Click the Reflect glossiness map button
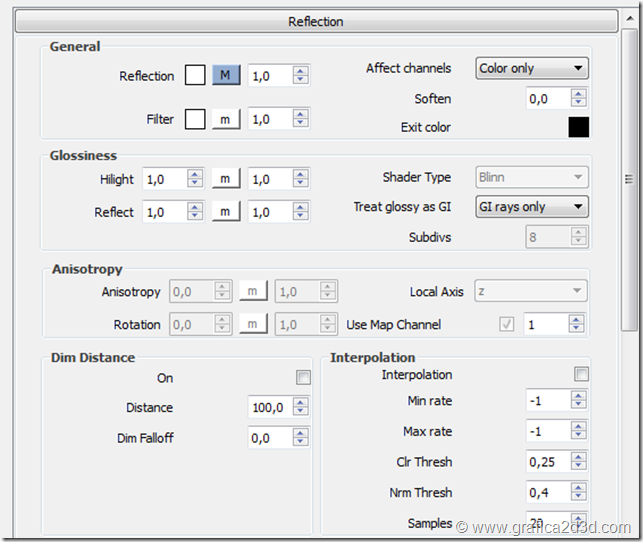 (226, 211)
